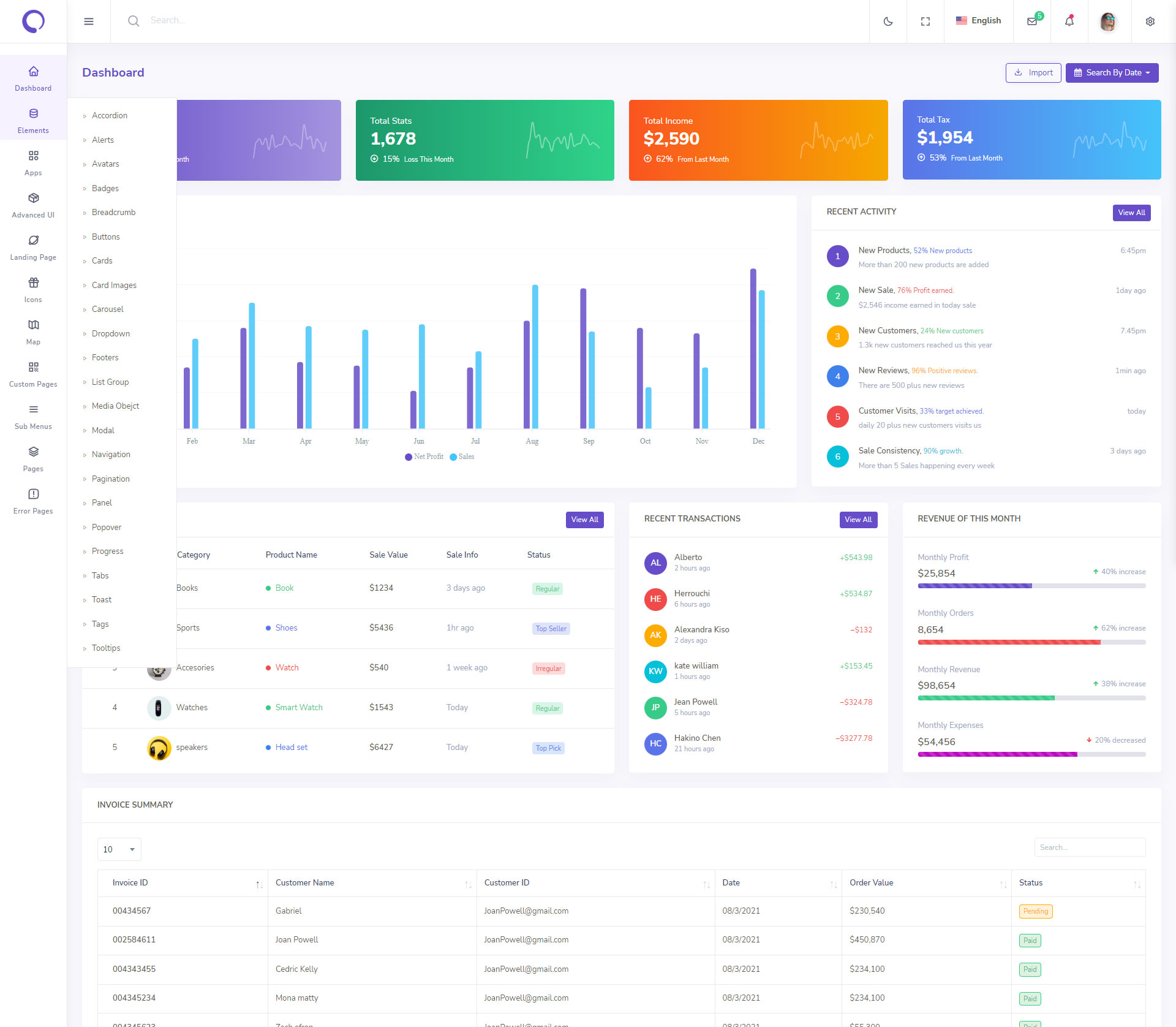Click the fullscreen toggle icon
Screen dimensions: 1176x1027
click(925, 21)
